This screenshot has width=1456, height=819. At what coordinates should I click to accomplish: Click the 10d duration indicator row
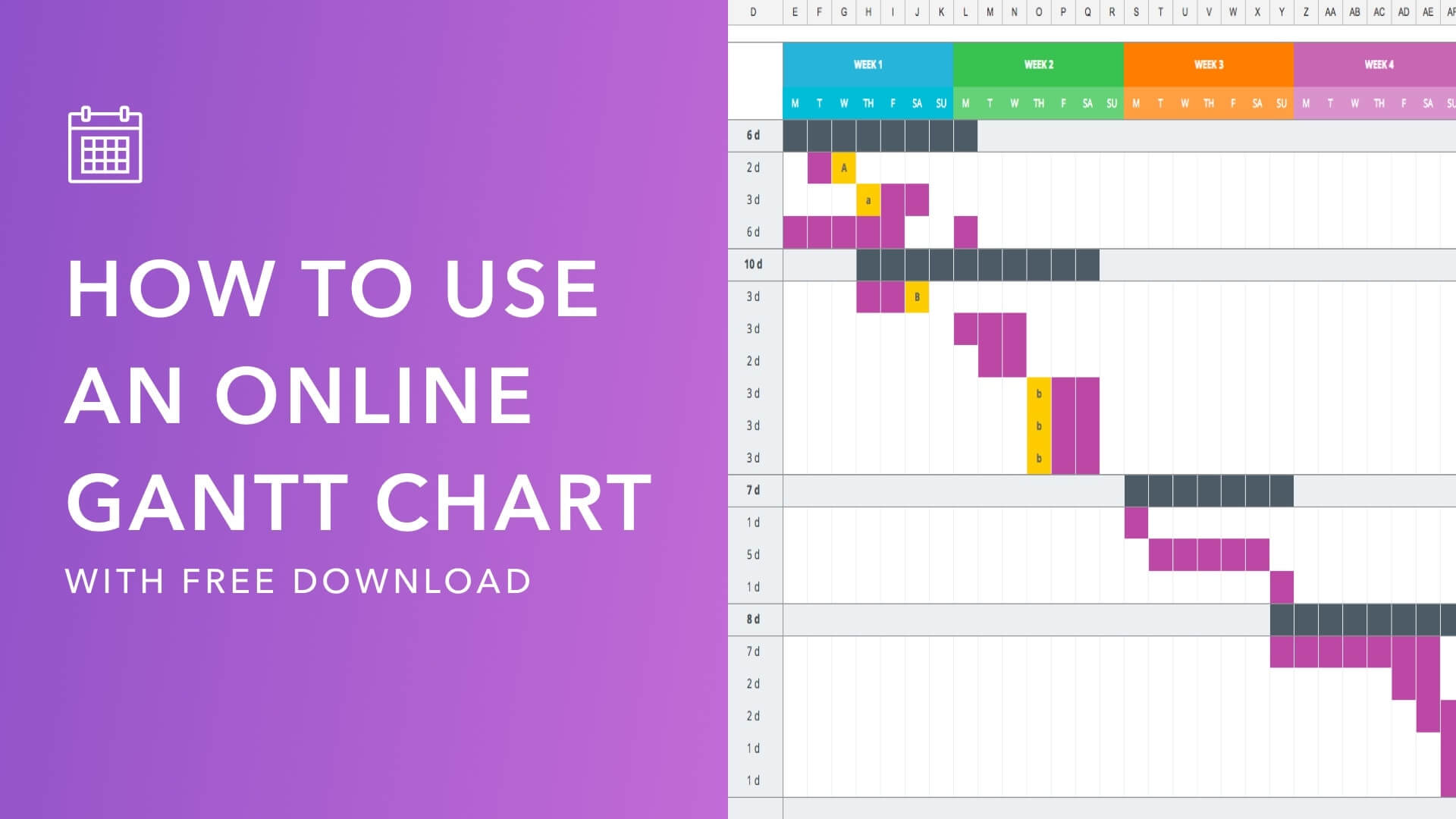(x=754, y=264)
